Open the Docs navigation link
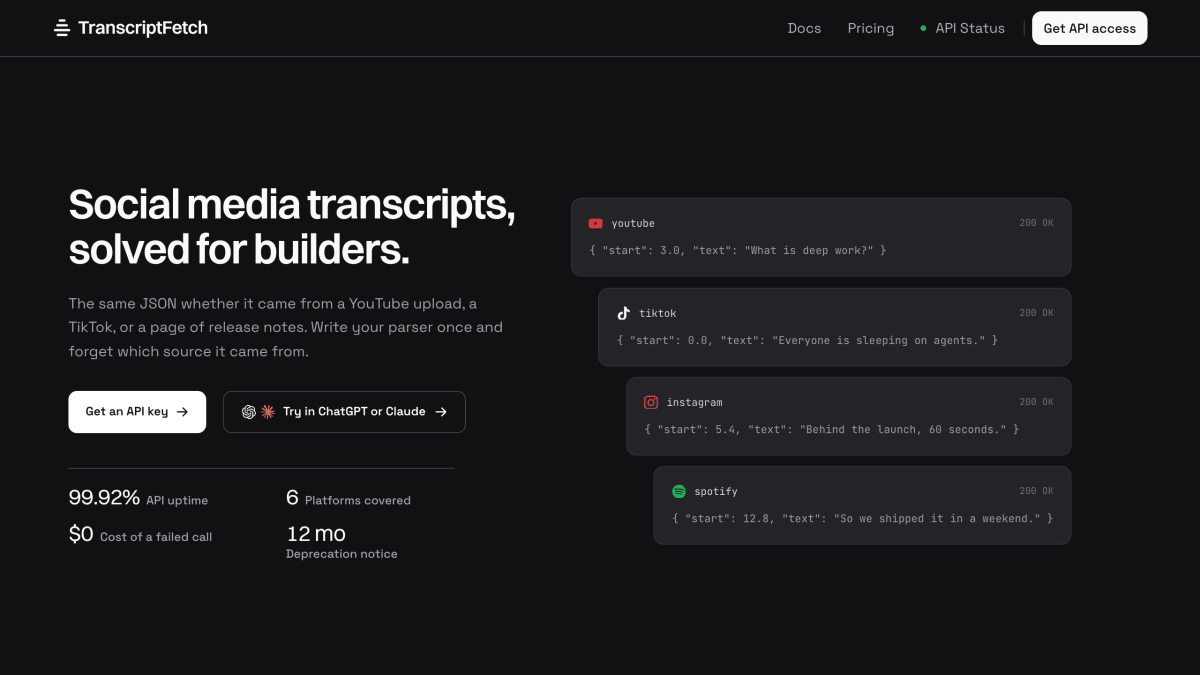 click(804, 28)
